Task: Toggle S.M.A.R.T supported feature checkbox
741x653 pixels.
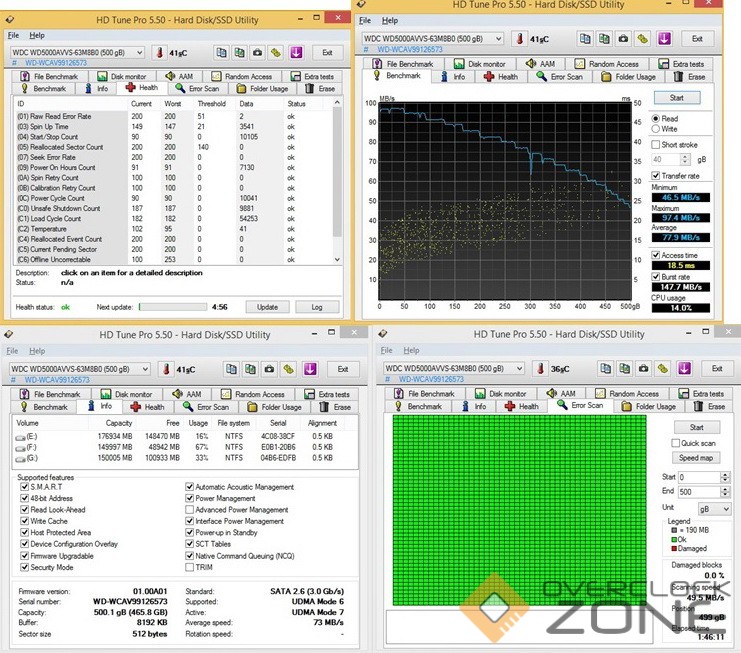Action: [24, 487]
